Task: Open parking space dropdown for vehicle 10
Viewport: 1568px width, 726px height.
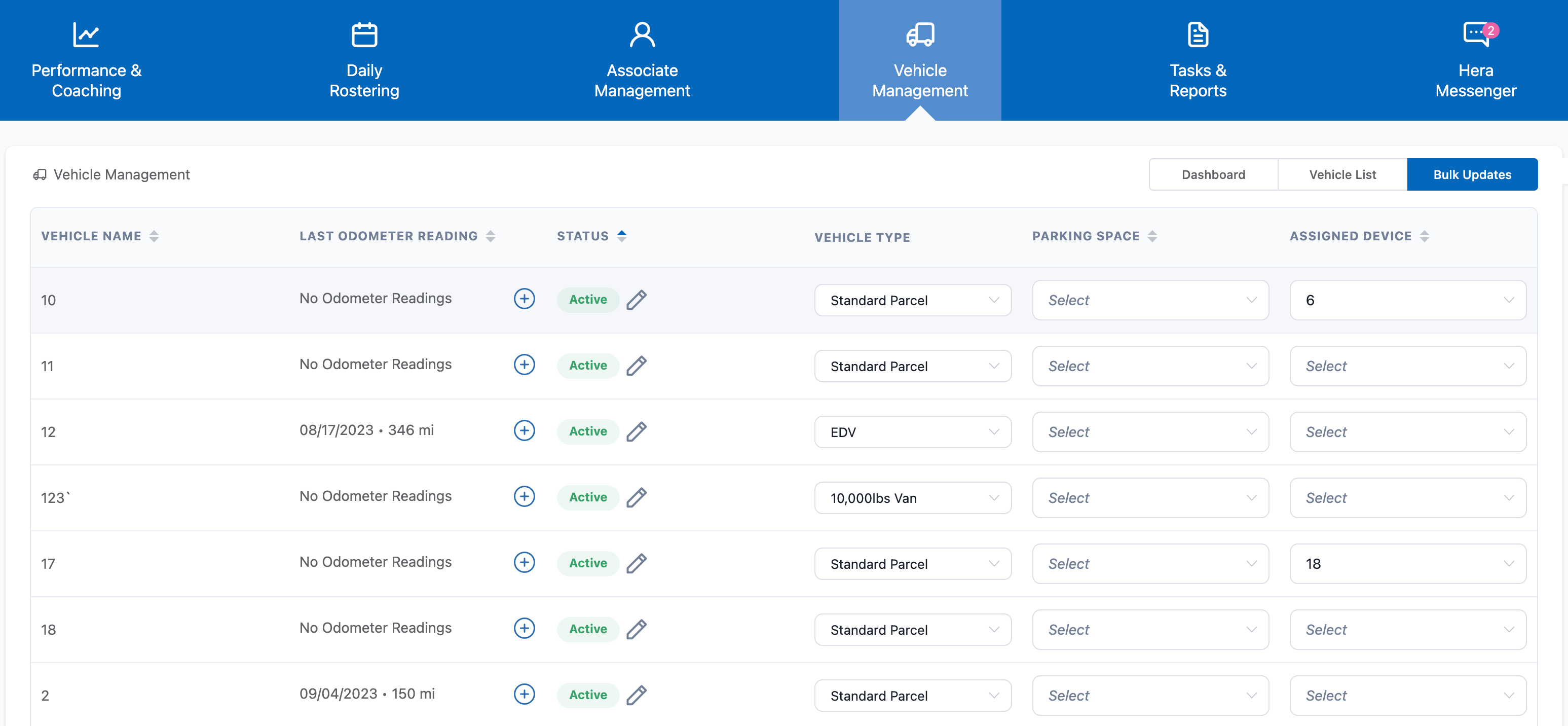Action: (x=1150, y=300)
